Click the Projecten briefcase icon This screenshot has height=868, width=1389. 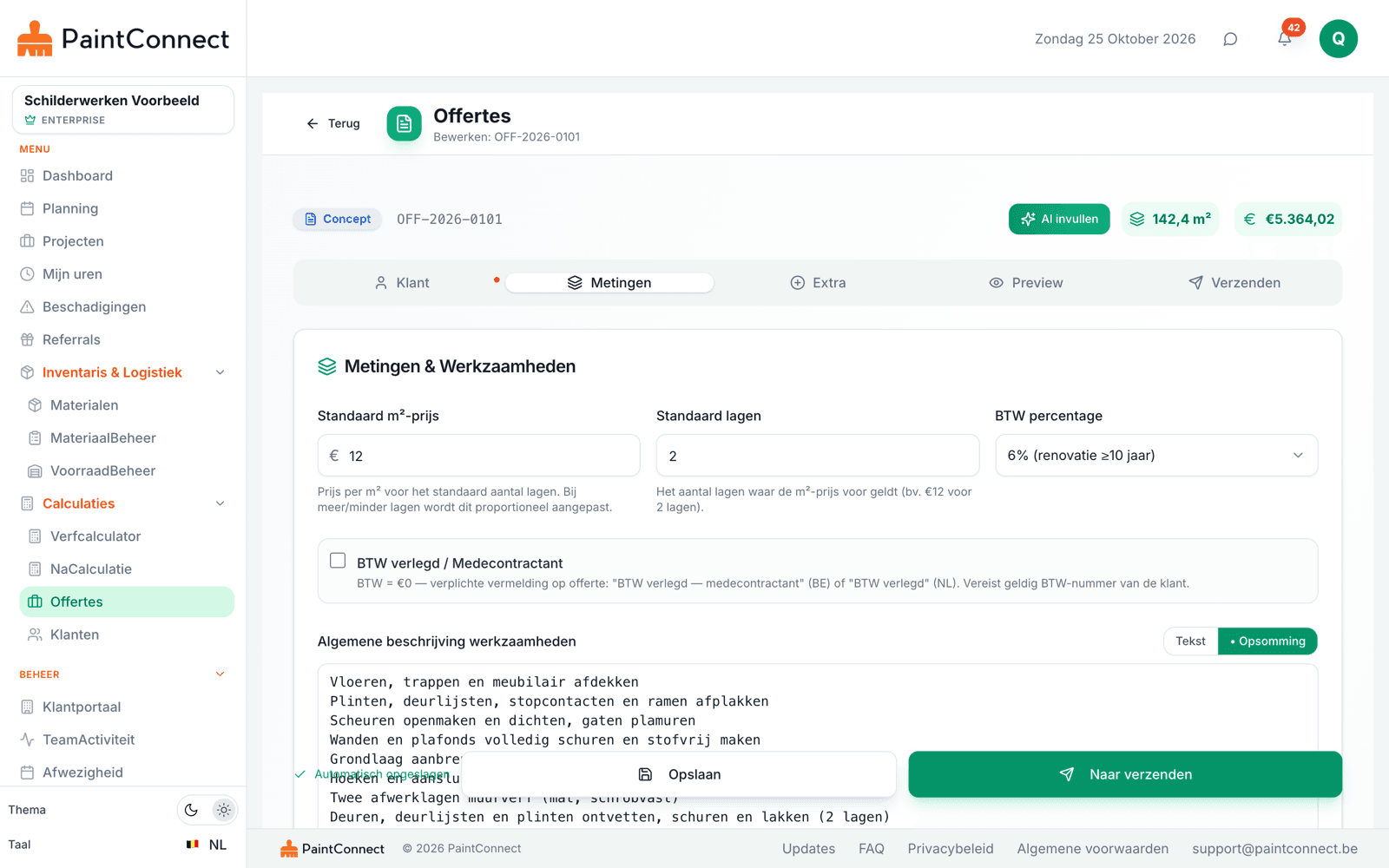click(x=27, y=241)
